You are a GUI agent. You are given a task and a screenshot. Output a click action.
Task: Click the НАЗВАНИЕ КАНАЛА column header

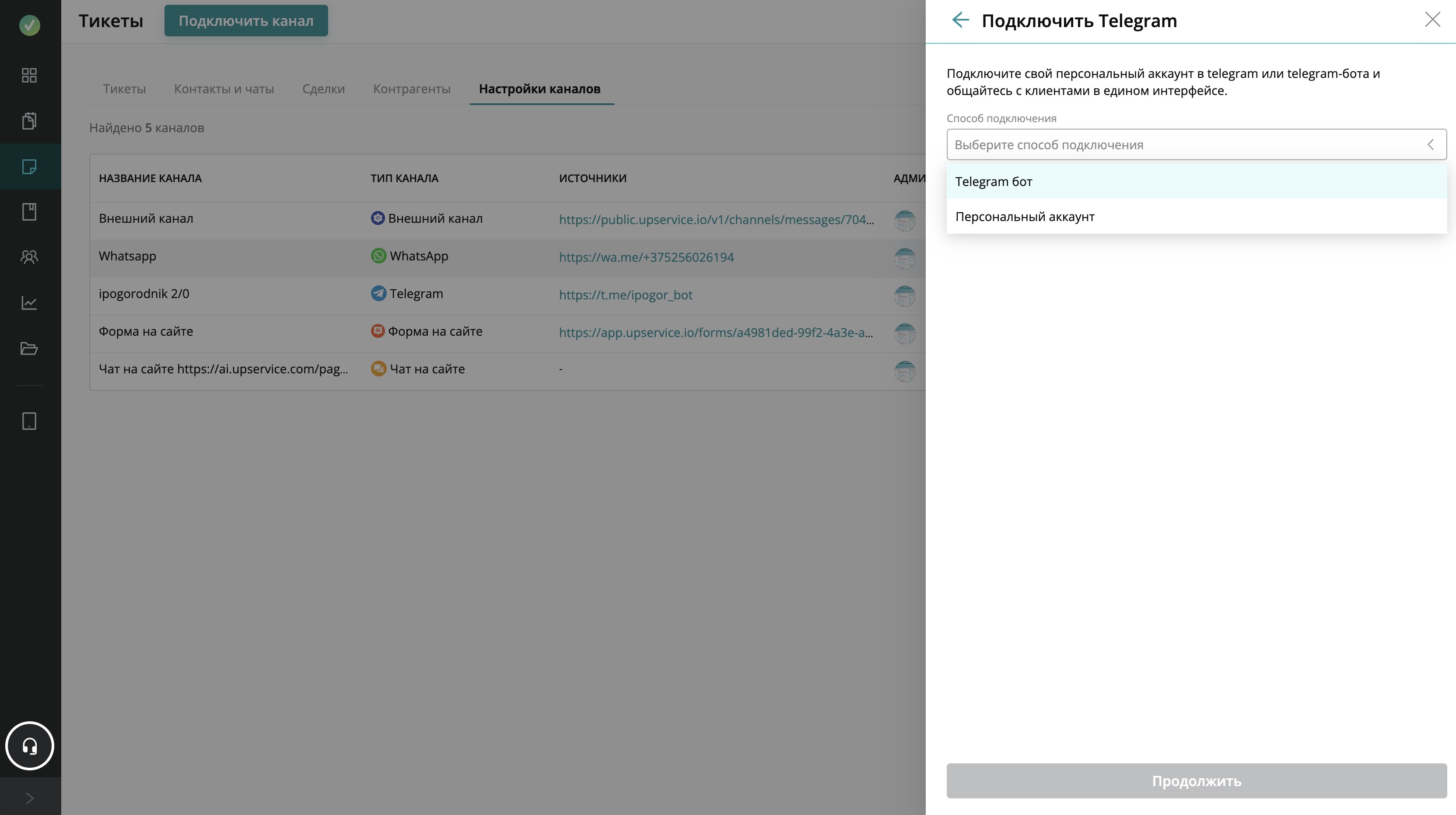tap(150, 178)
